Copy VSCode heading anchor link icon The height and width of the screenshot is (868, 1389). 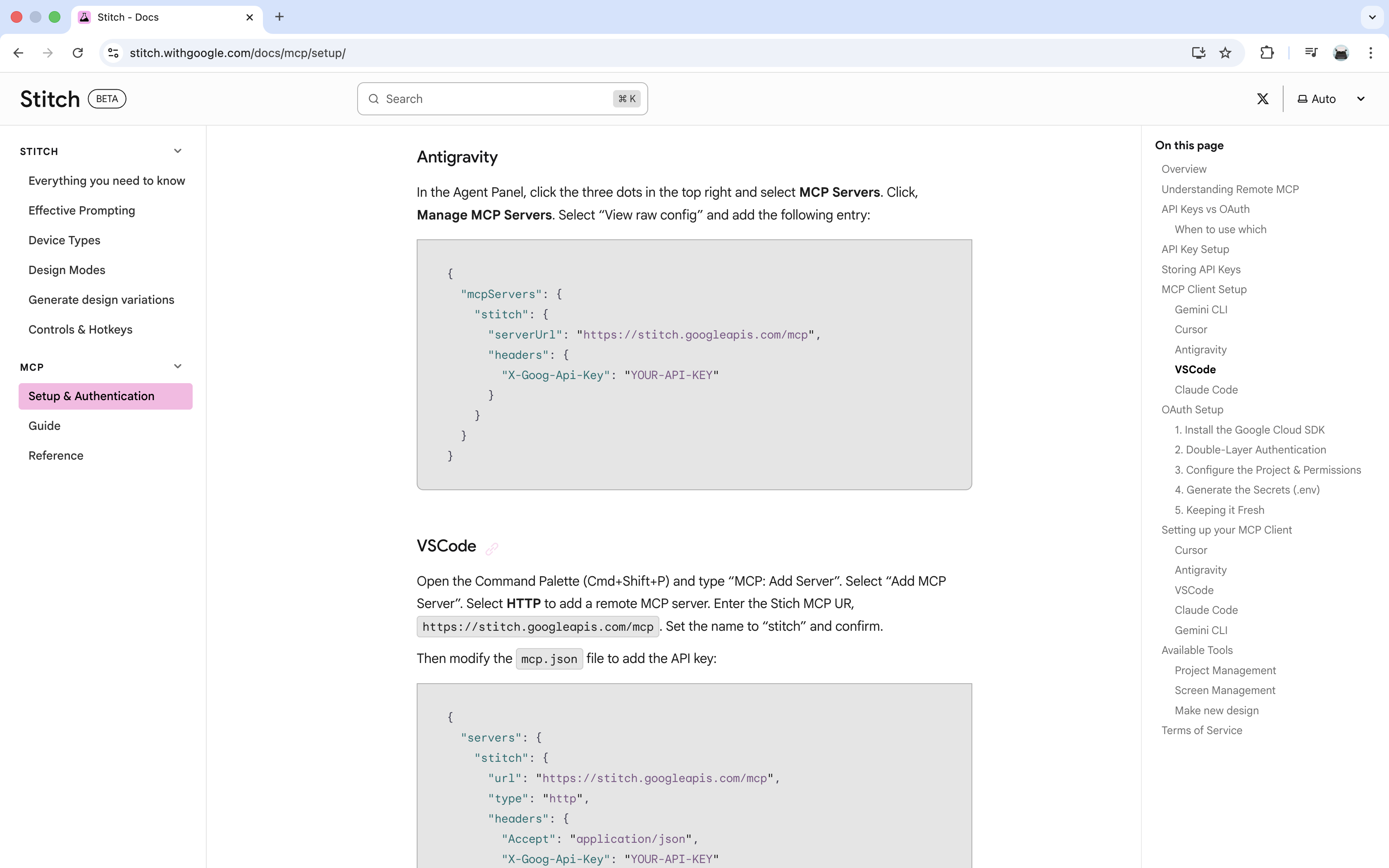491,548
